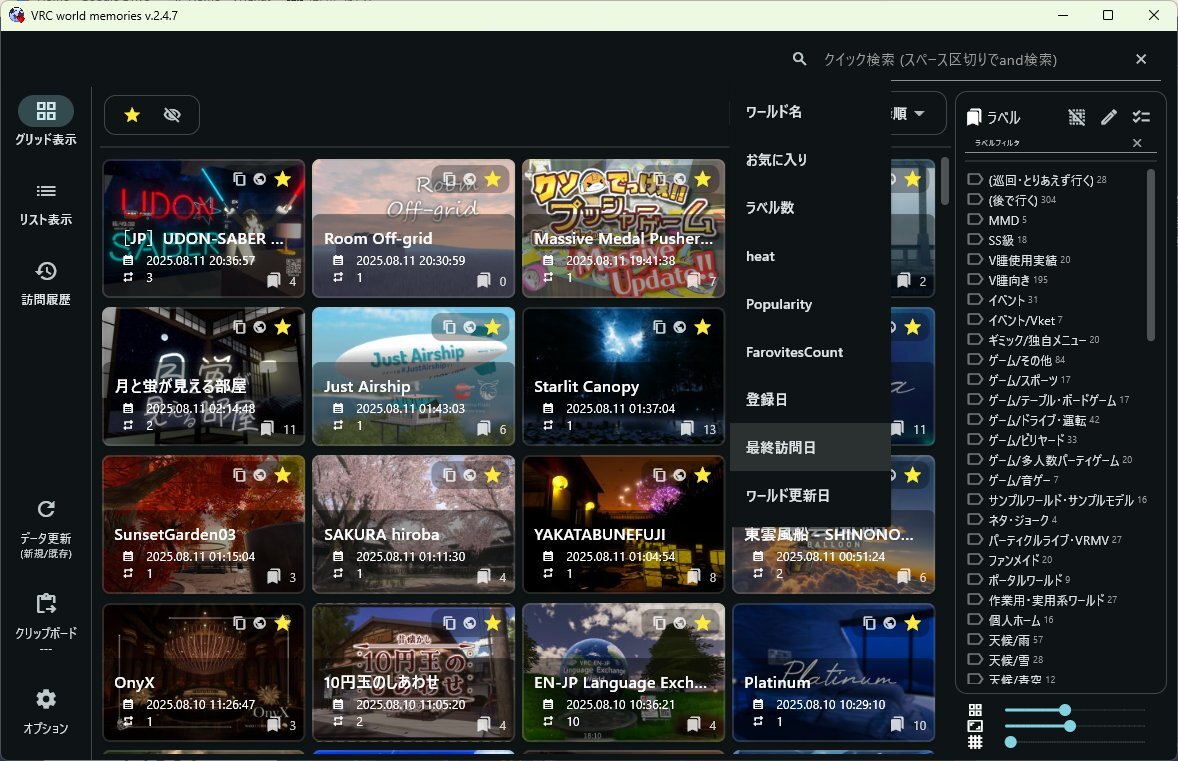The width and height of the screenshot is (1178, 761).
Task: Toggle hidden worlds eye filter
Action: tap(172, 115)
